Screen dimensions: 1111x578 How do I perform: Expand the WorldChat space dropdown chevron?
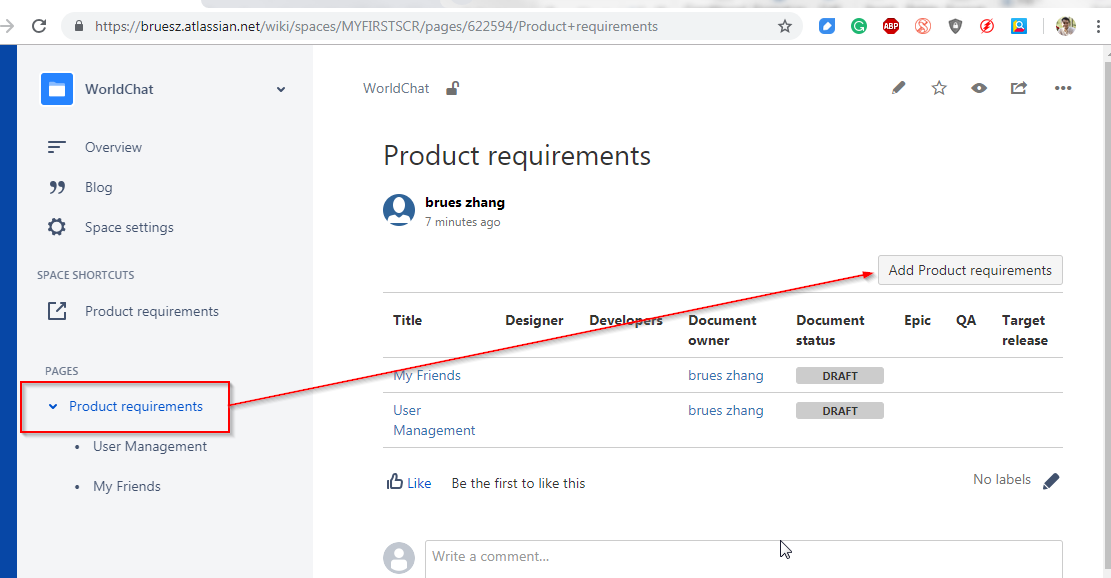click(x=281, y=89)
